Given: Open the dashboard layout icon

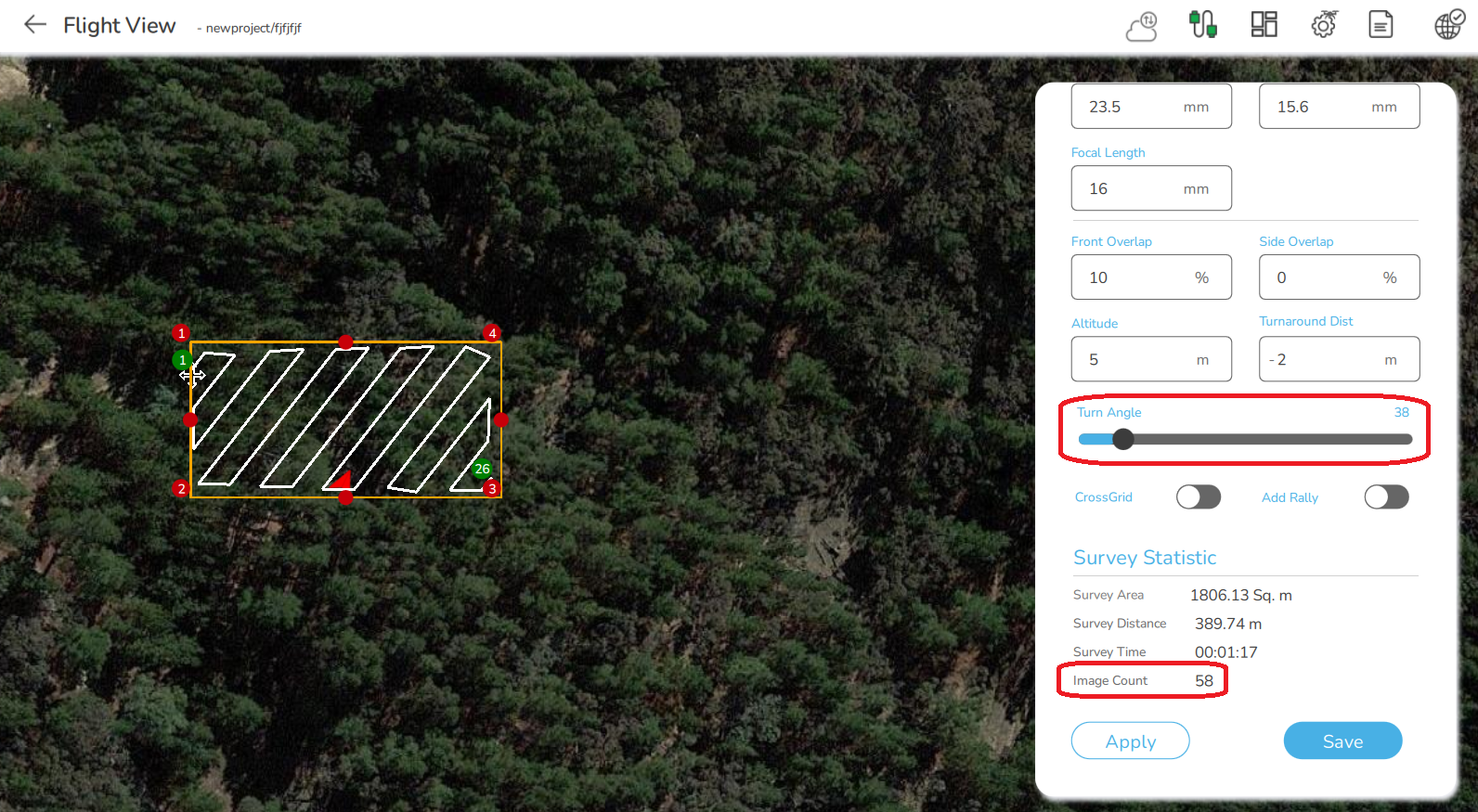Looking at the screenshot, I should pos(1264,24).
